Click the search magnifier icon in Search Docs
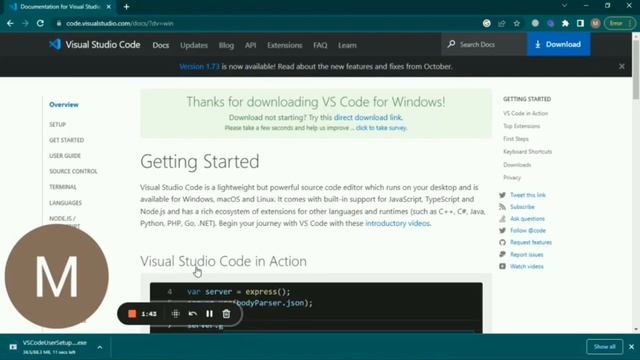 tap(451, 44)
